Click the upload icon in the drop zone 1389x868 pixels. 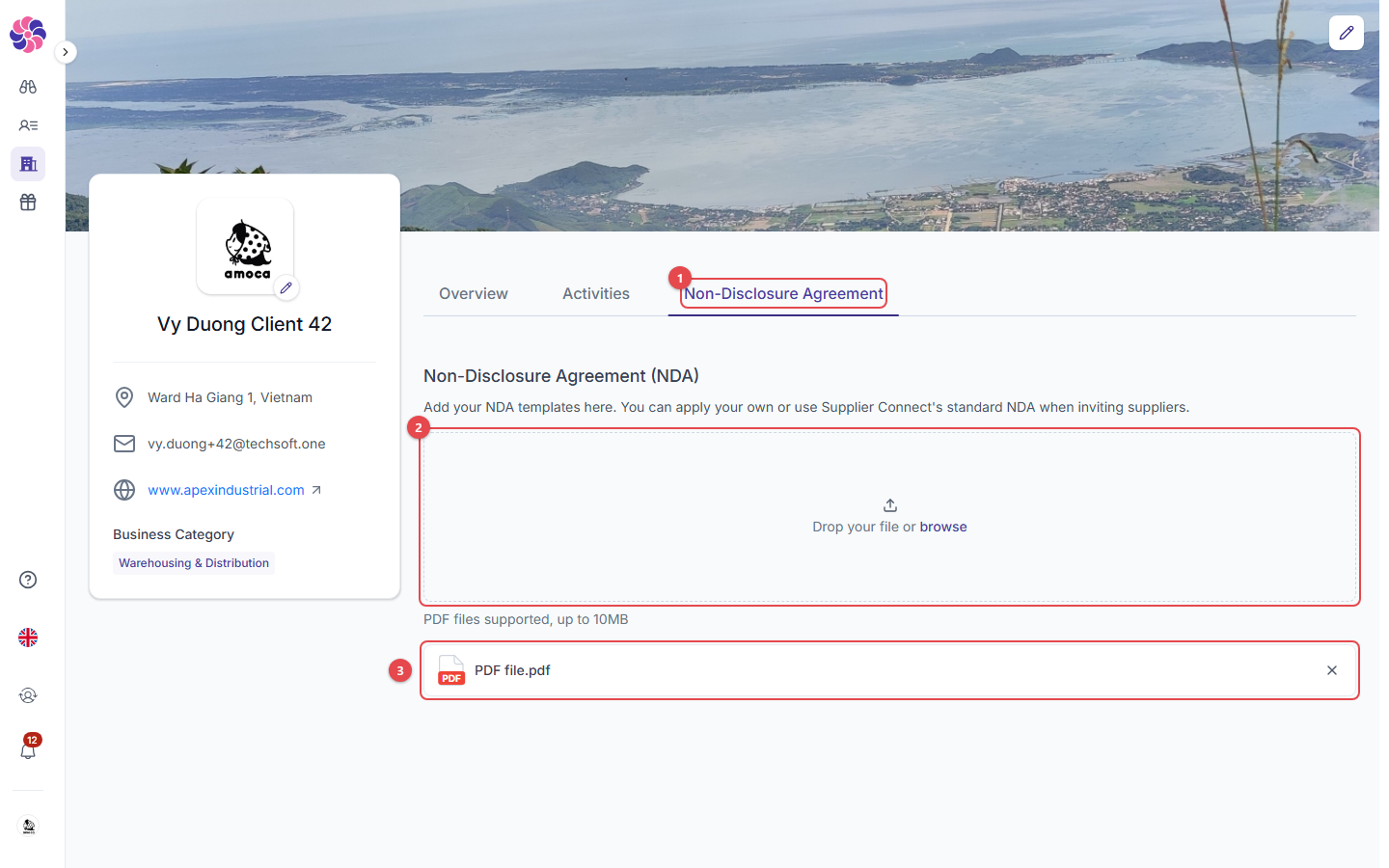[x=890, y=505]
